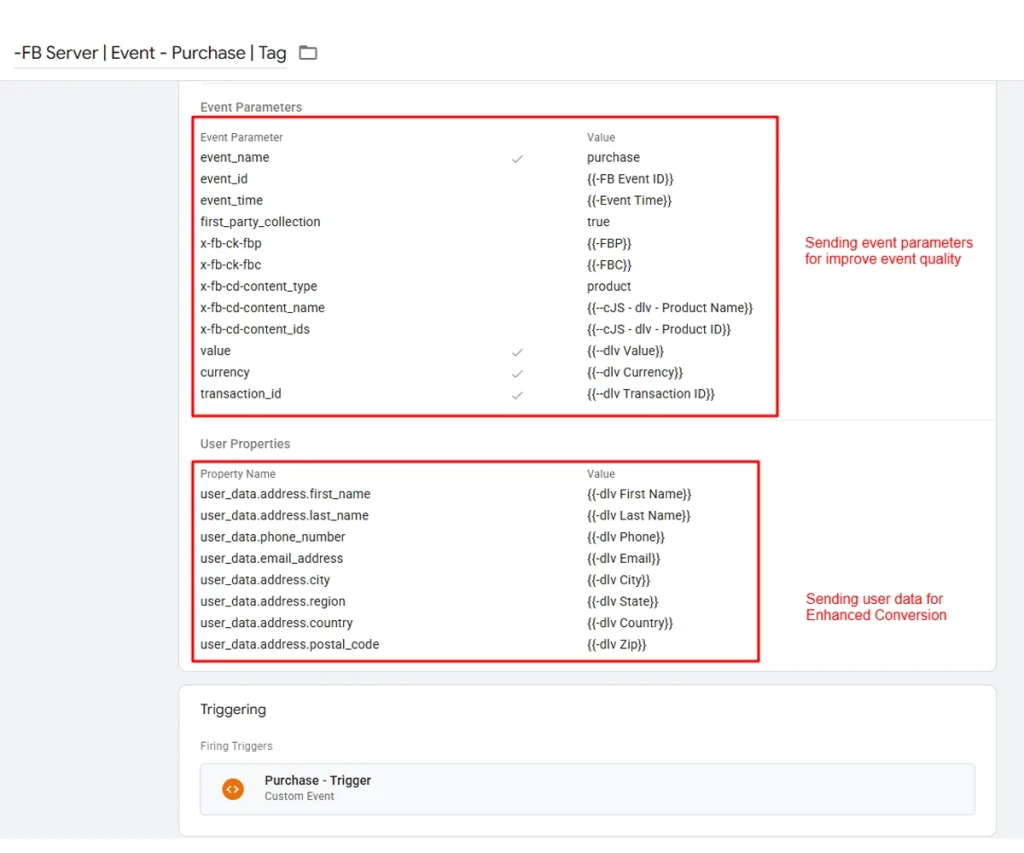Expand the User Properties section
Viewport: 1024px width, 853px height.
246,443
